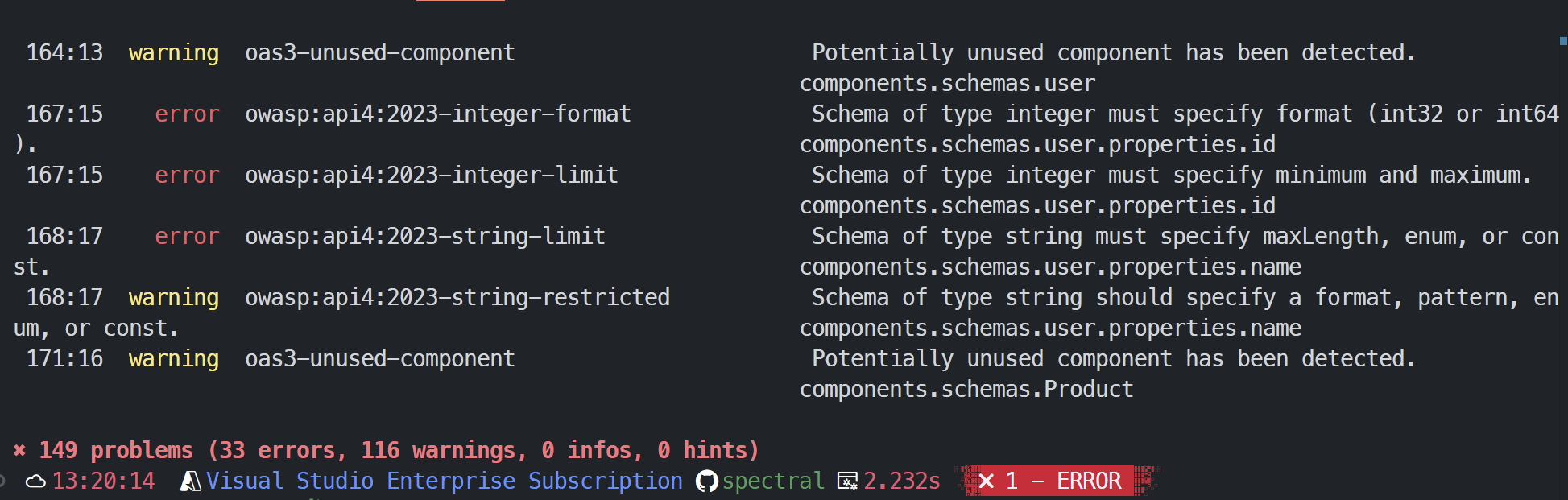Select warning label on the 164:13 row
This screenshot has width=1568, height=500.
click(174, 53)
